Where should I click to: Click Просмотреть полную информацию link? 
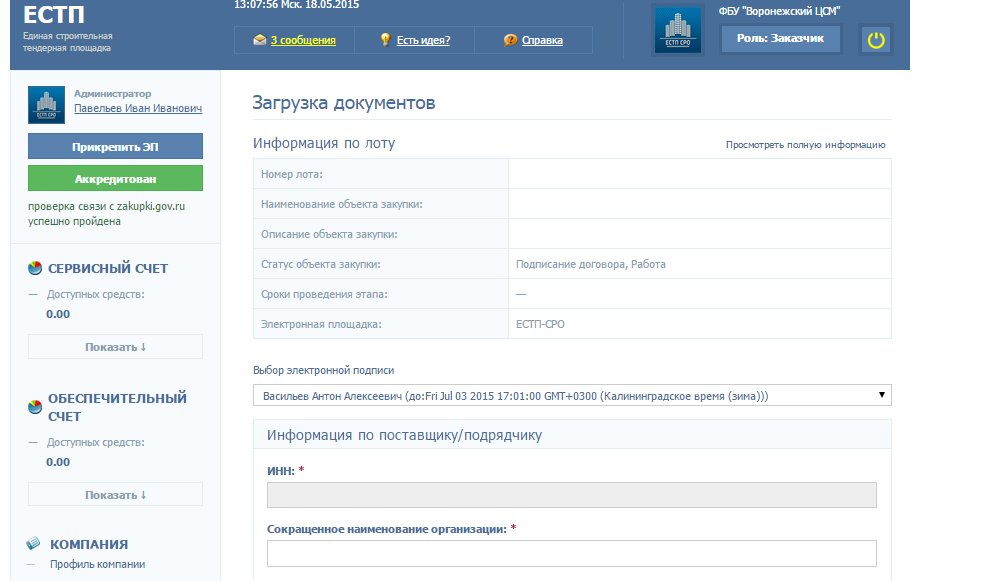(x=805, y=145)
